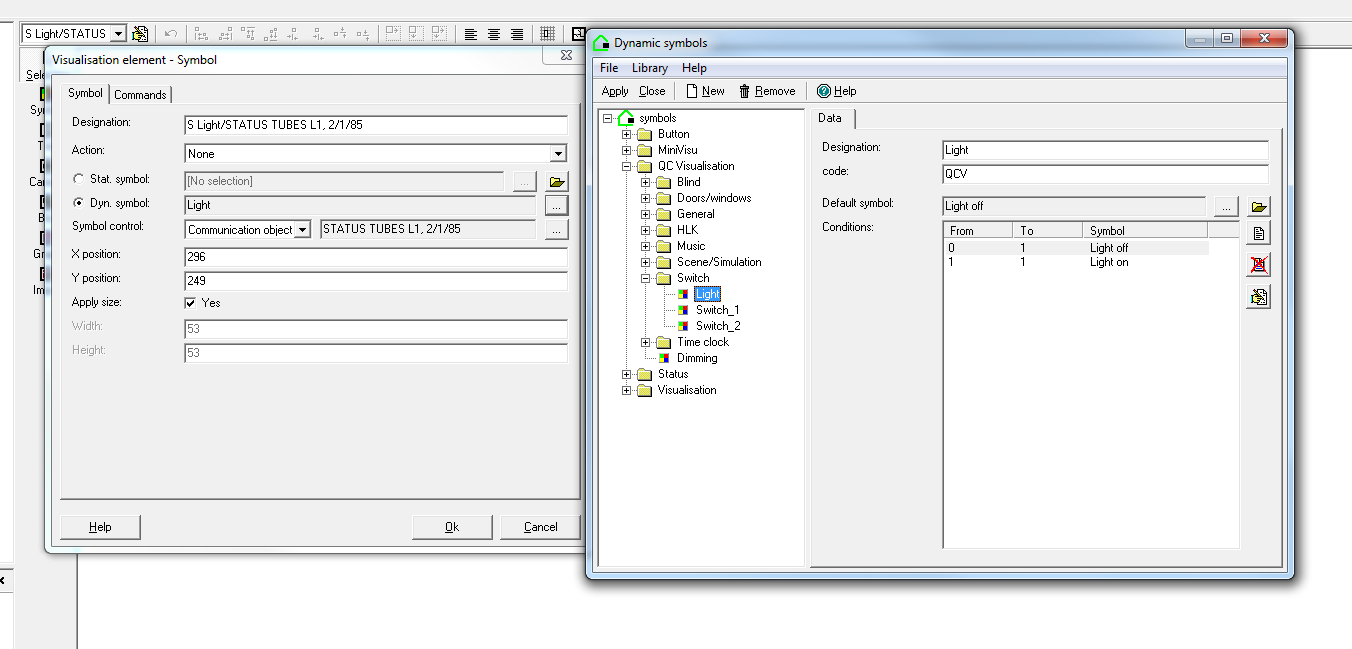
Task: Open the Communication object dropdown
Action: coord(303,230)
